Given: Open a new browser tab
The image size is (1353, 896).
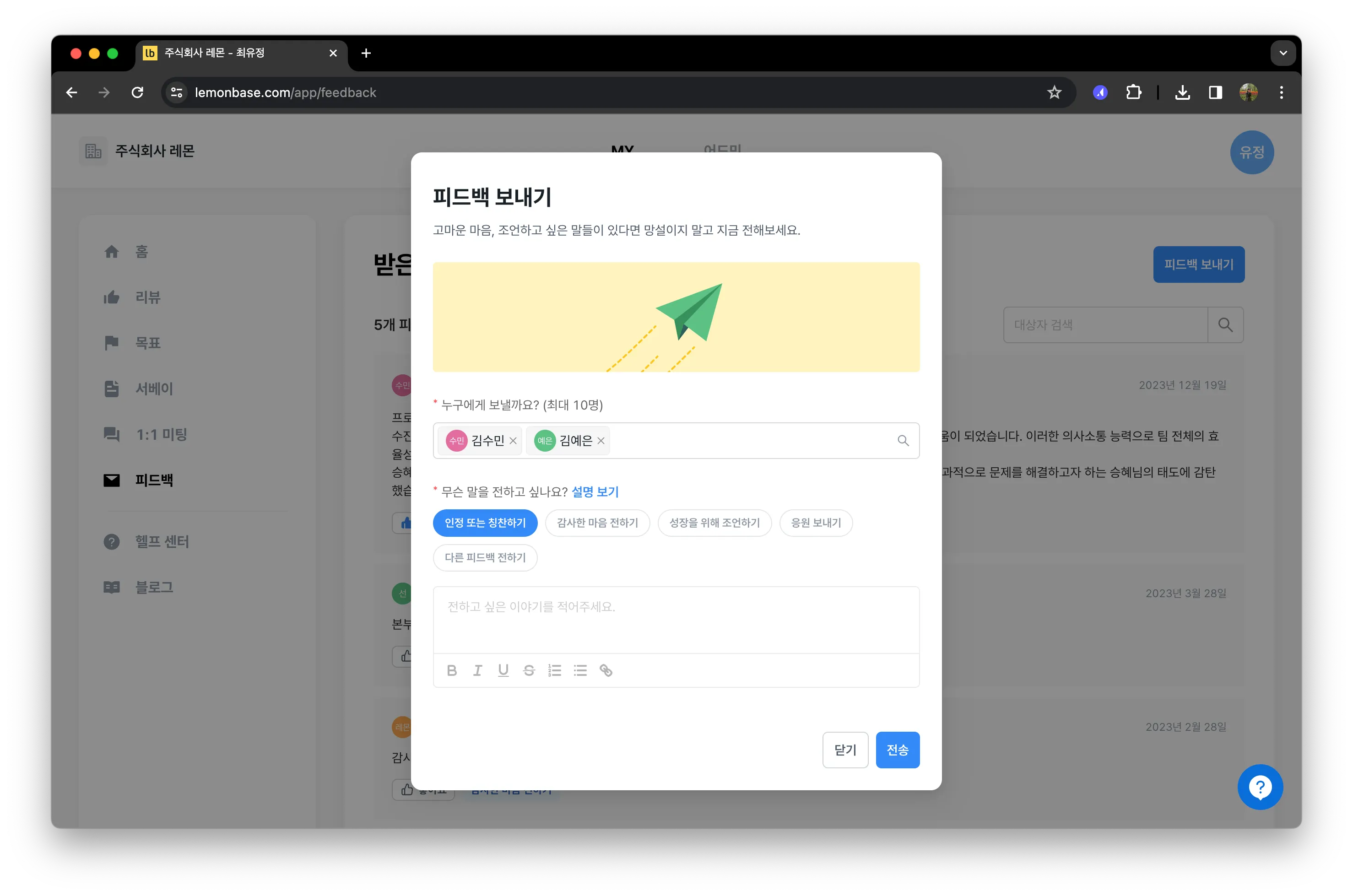Looking at the screenshot, I should point(367,53).
